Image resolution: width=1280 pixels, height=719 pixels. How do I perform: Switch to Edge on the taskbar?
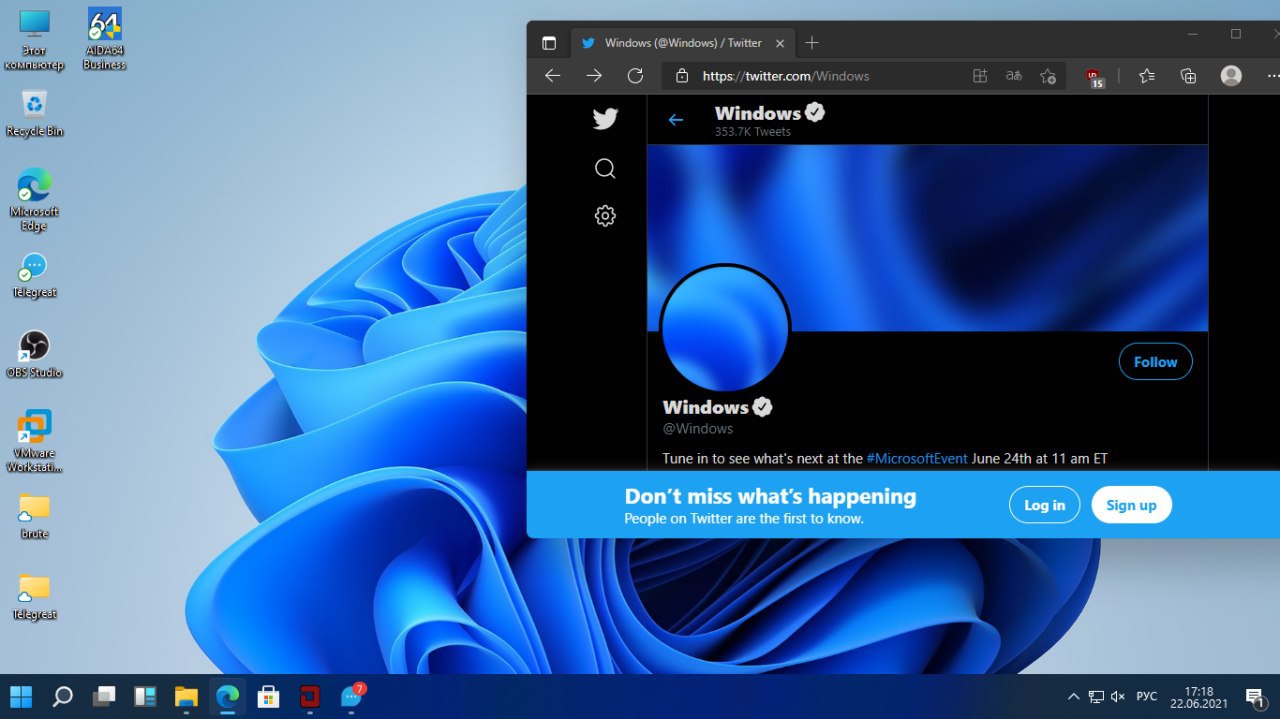click(227, 696)
